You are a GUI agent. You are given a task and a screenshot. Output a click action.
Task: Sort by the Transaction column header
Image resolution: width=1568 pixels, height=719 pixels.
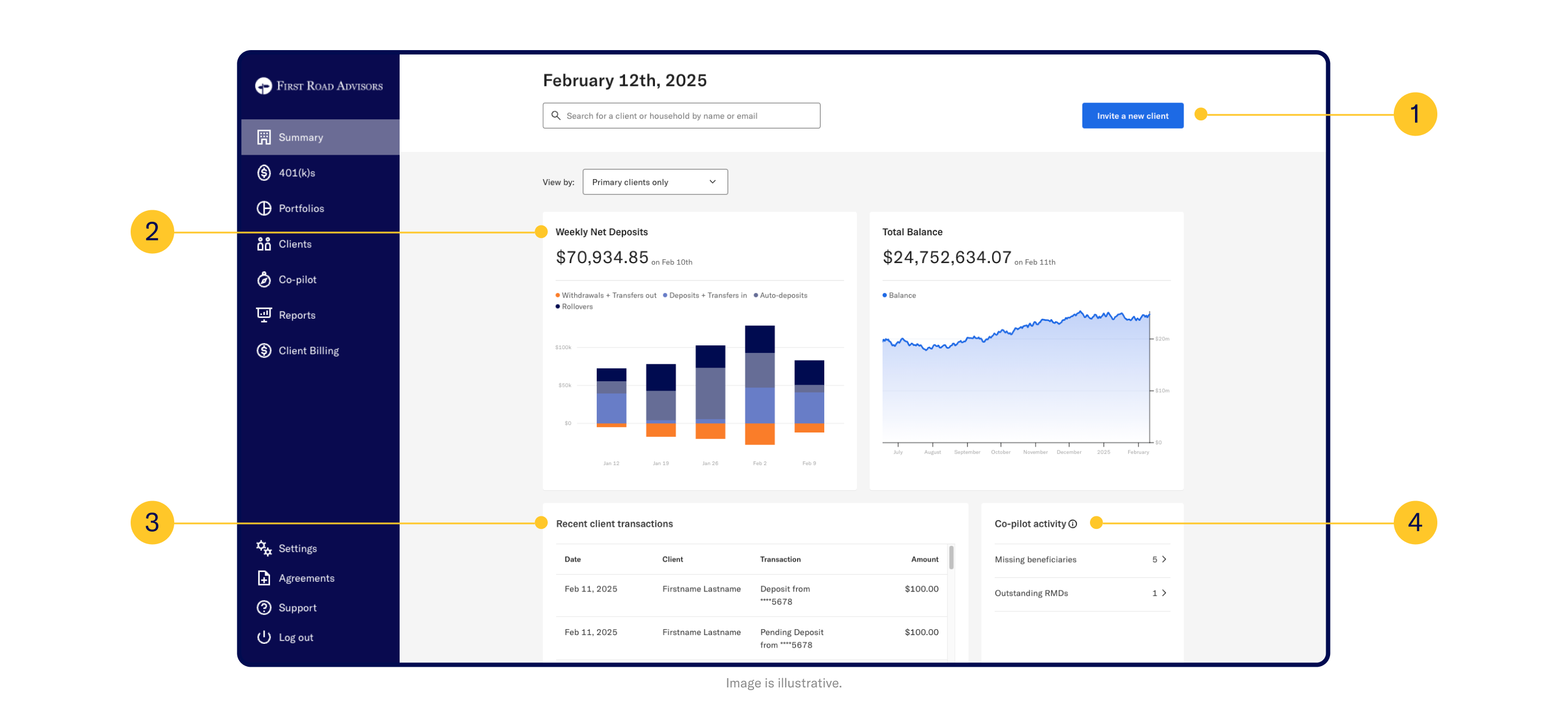[780, 559]
